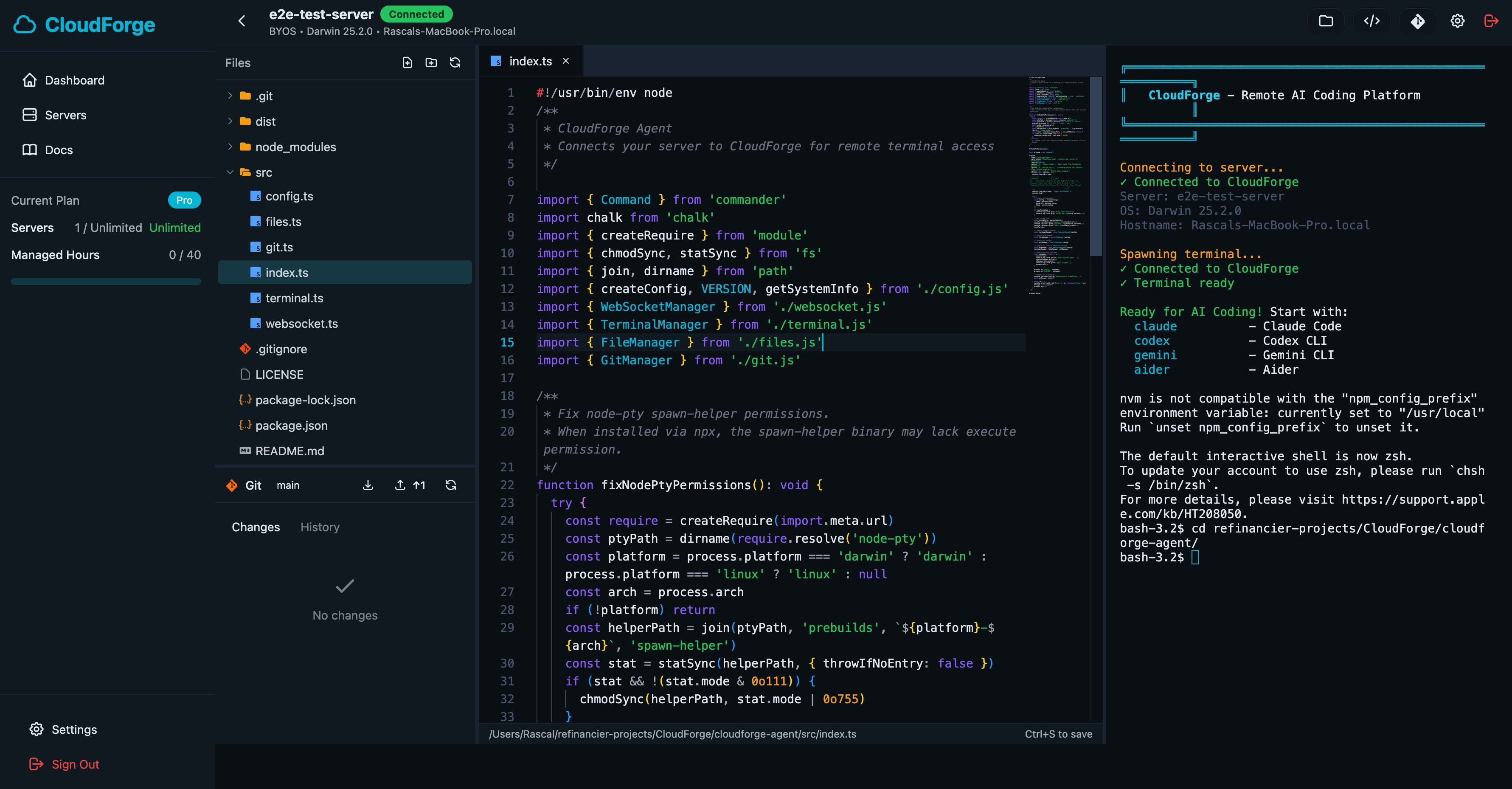Refresh the Git status panel
This screenshot has height=789, width=1512.
click(x=451, y=485)
